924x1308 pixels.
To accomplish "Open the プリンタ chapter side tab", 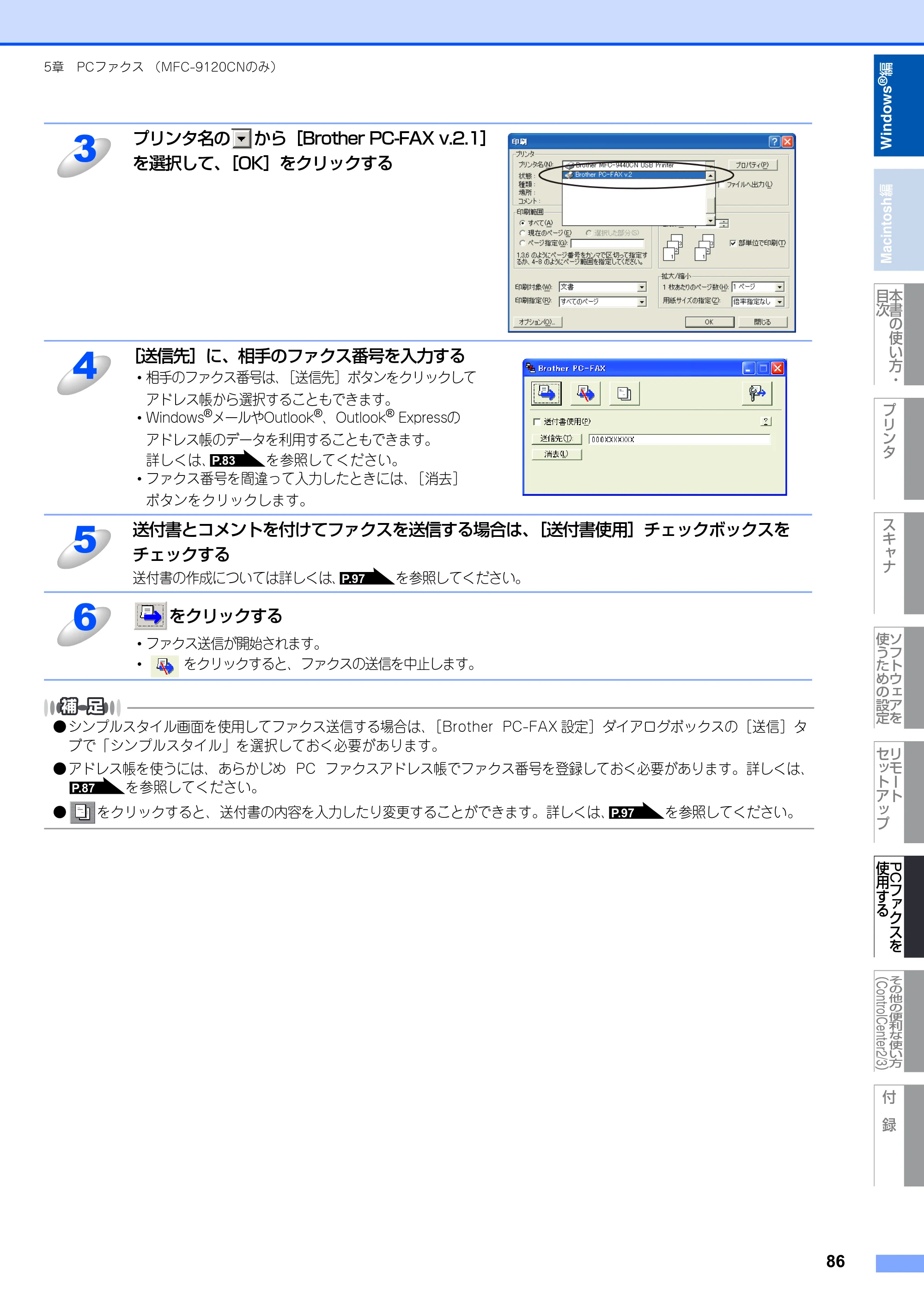I will [899, 449].
